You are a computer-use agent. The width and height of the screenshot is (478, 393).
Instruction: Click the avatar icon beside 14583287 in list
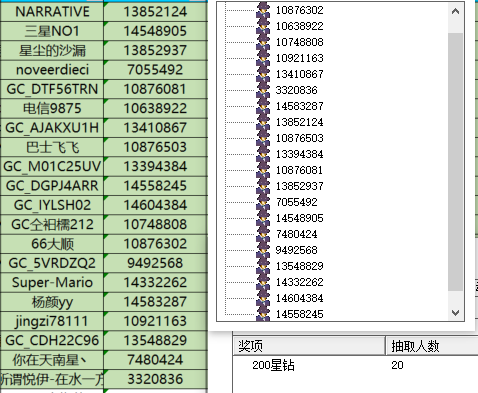(263, 106)
